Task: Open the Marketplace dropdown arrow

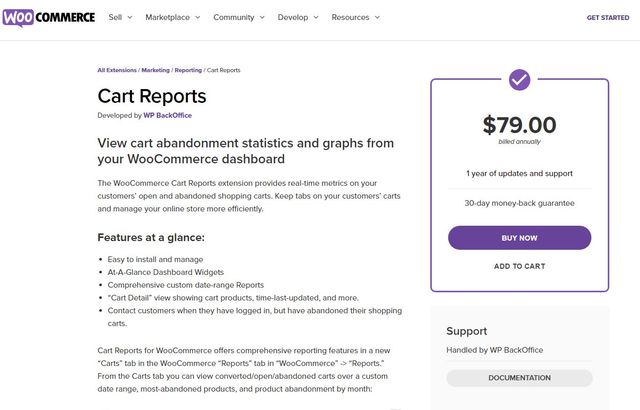Action: 198,18
